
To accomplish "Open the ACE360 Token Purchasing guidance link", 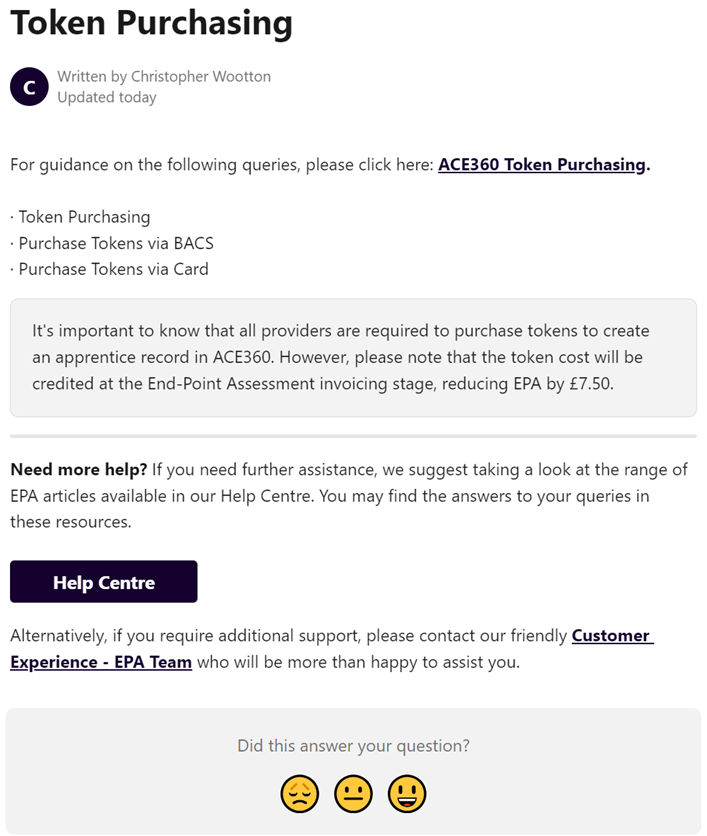I will [542, 164].
